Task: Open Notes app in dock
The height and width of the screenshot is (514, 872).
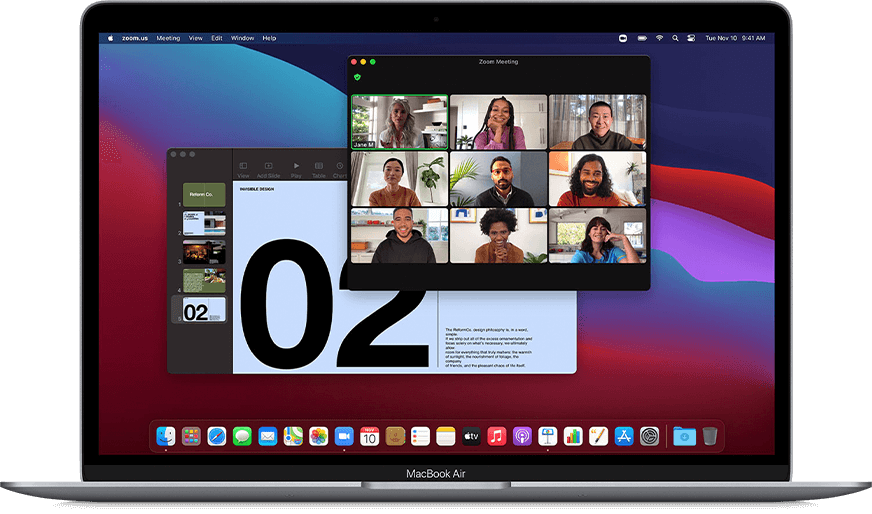Action: pos(446,437)
